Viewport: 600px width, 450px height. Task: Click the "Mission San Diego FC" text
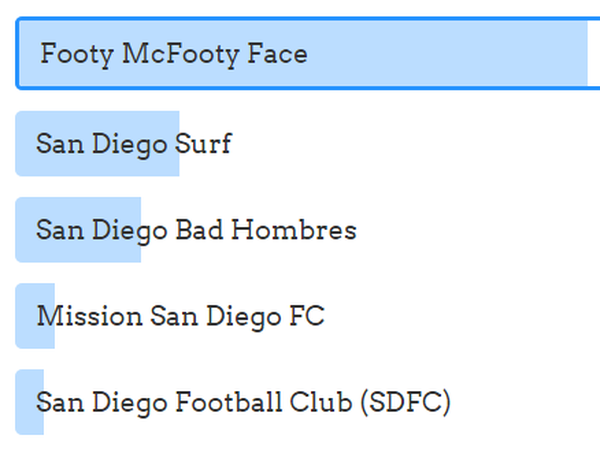click(180, 317)
